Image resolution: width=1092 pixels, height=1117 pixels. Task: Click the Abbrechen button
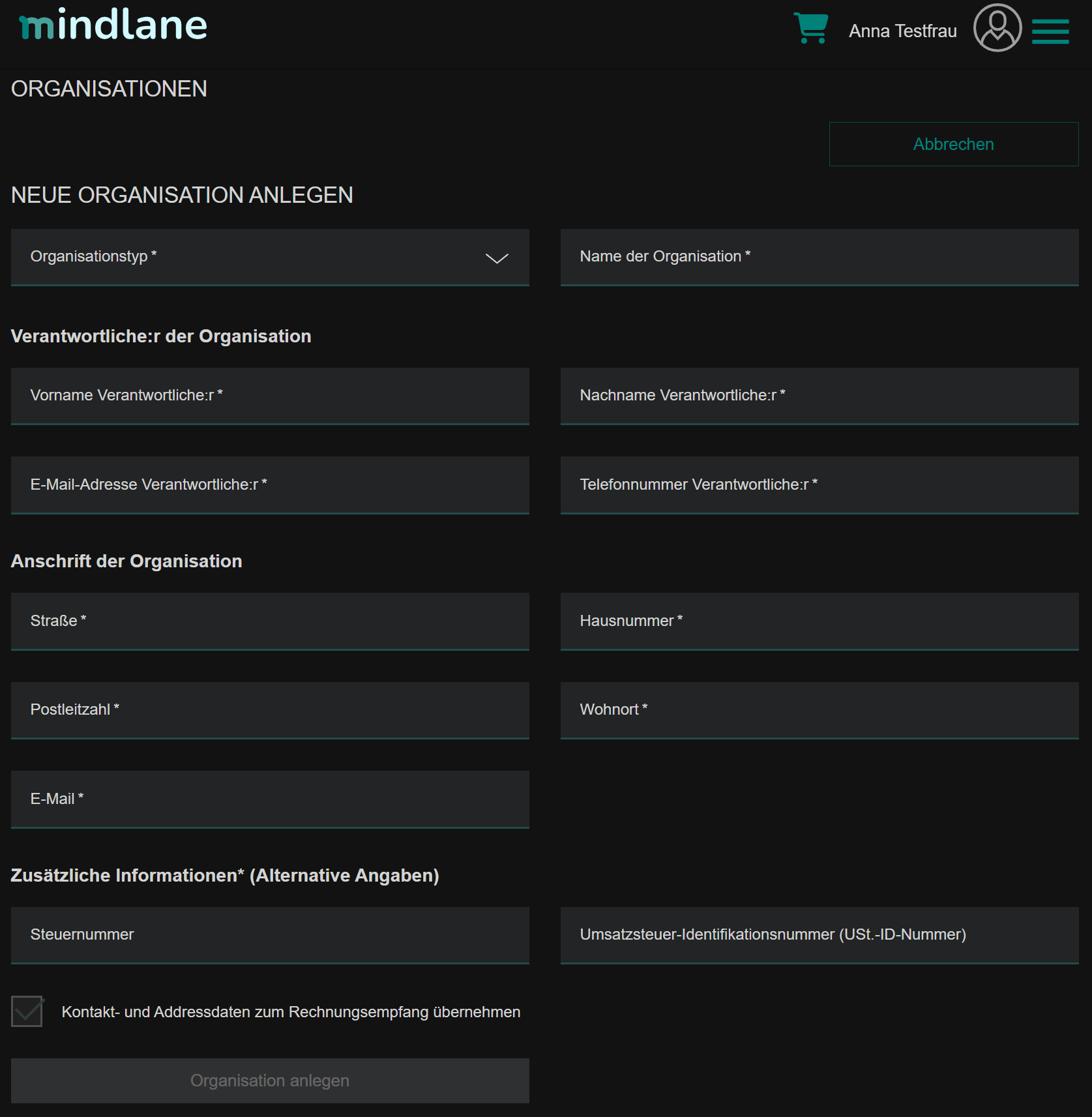coord(953,144)
